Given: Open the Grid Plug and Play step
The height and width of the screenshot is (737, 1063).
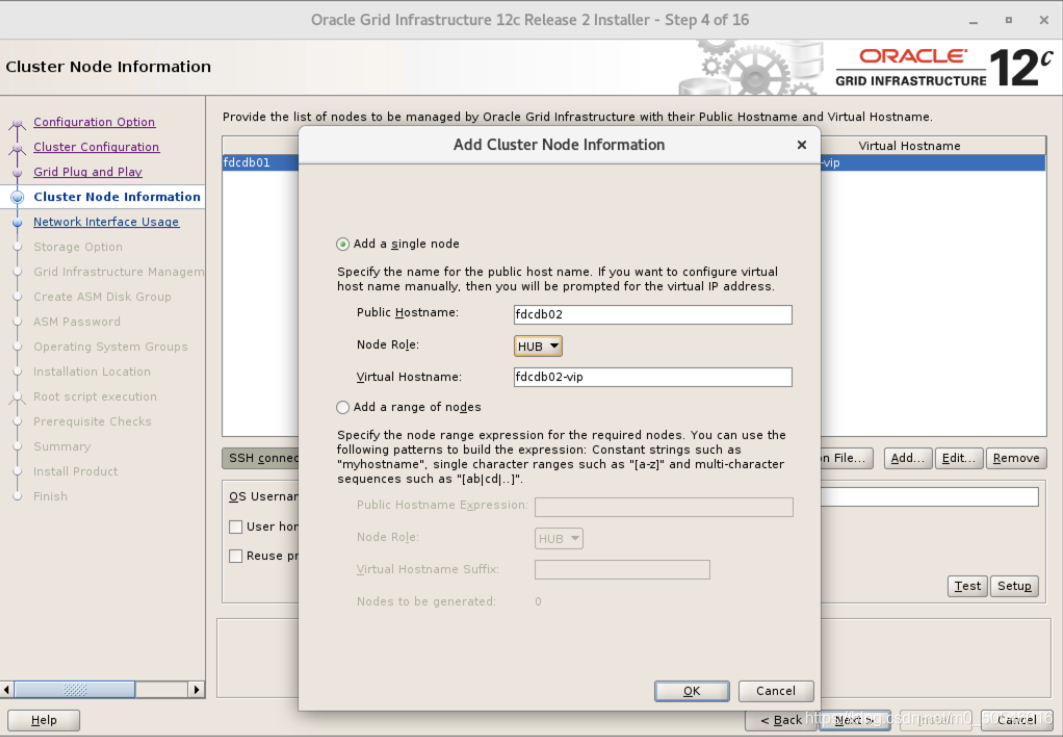Looking at the screenshot, I should (x=87, y=172).
